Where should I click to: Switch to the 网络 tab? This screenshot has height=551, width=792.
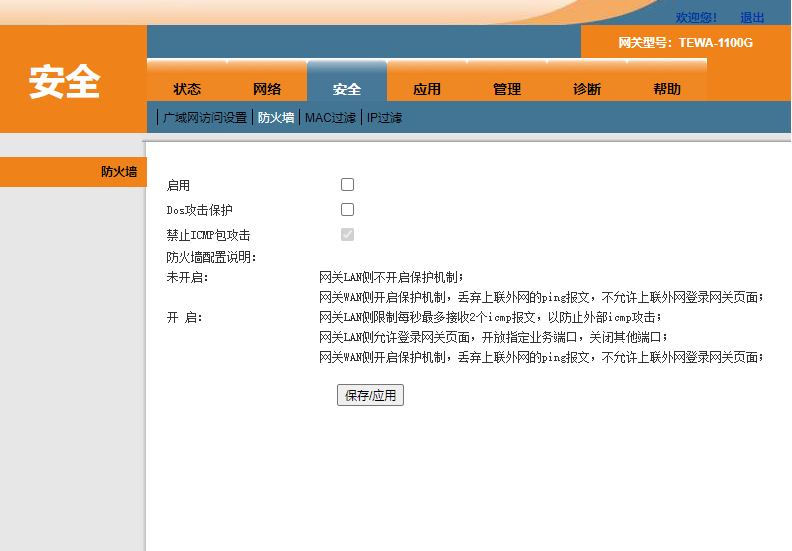(x=267, y=89)
